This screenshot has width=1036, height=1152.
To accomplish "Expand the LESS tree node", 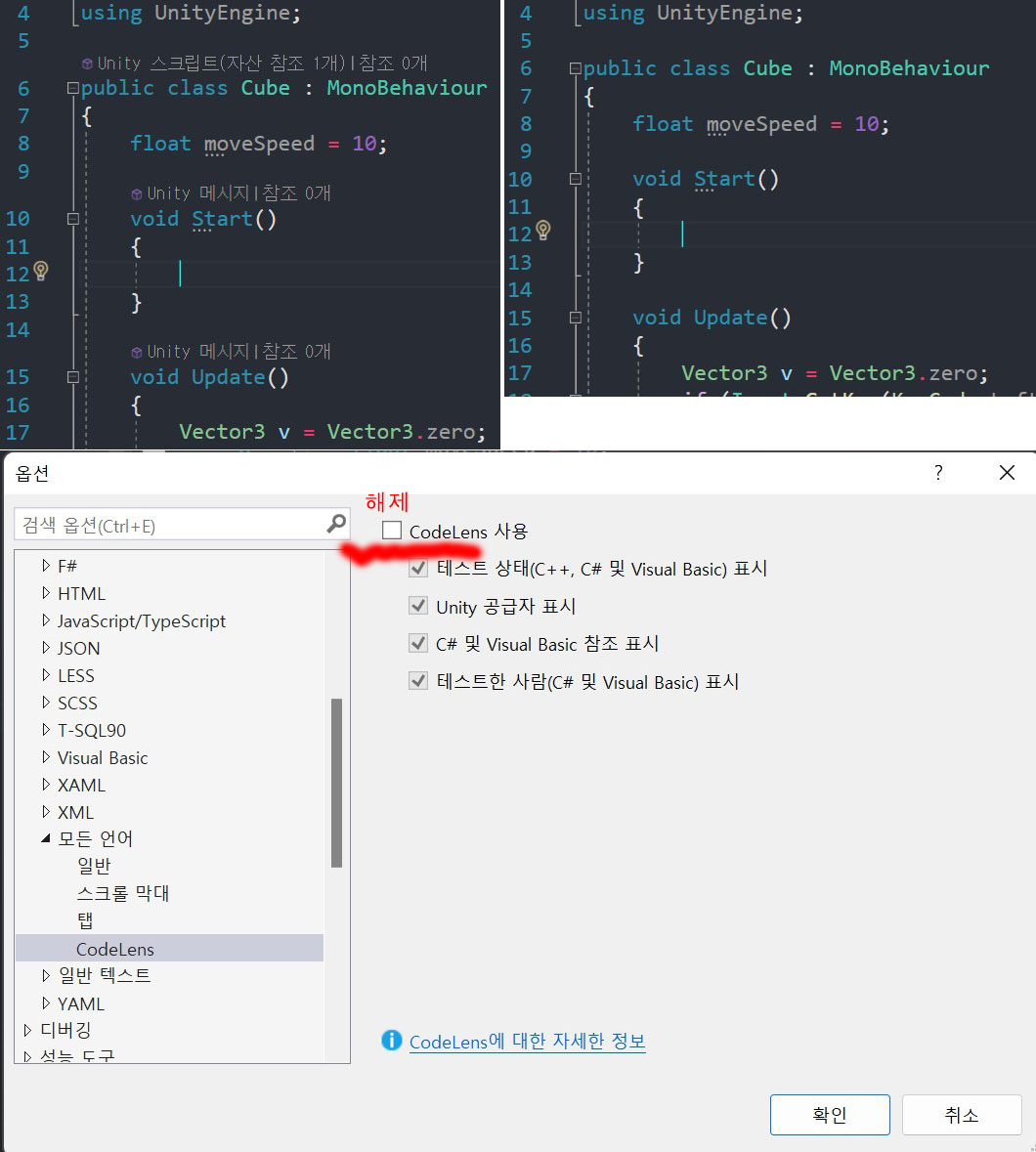I will pos(46,674).
